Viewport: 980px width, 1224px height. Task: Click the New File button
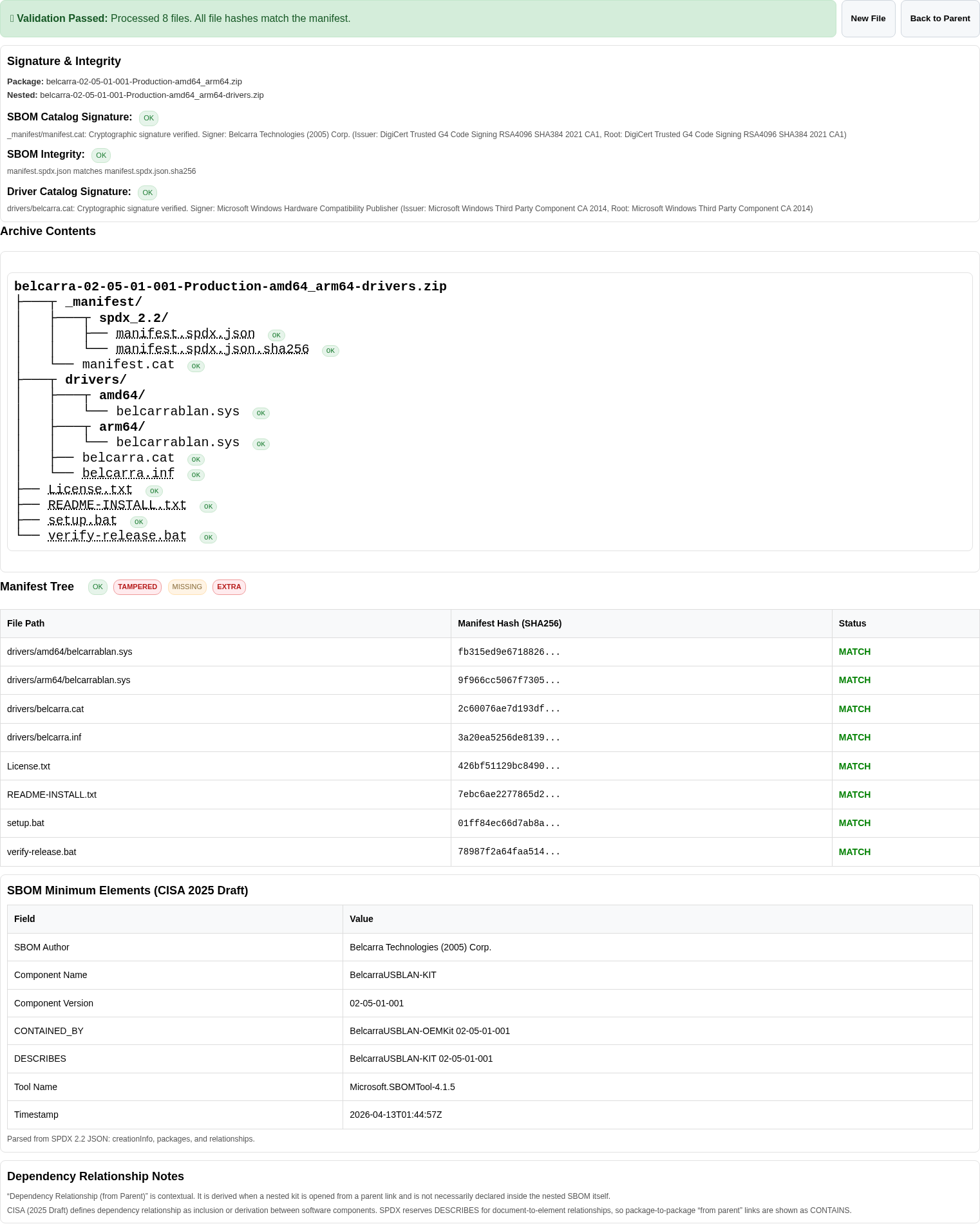click(x=868, y=19)
